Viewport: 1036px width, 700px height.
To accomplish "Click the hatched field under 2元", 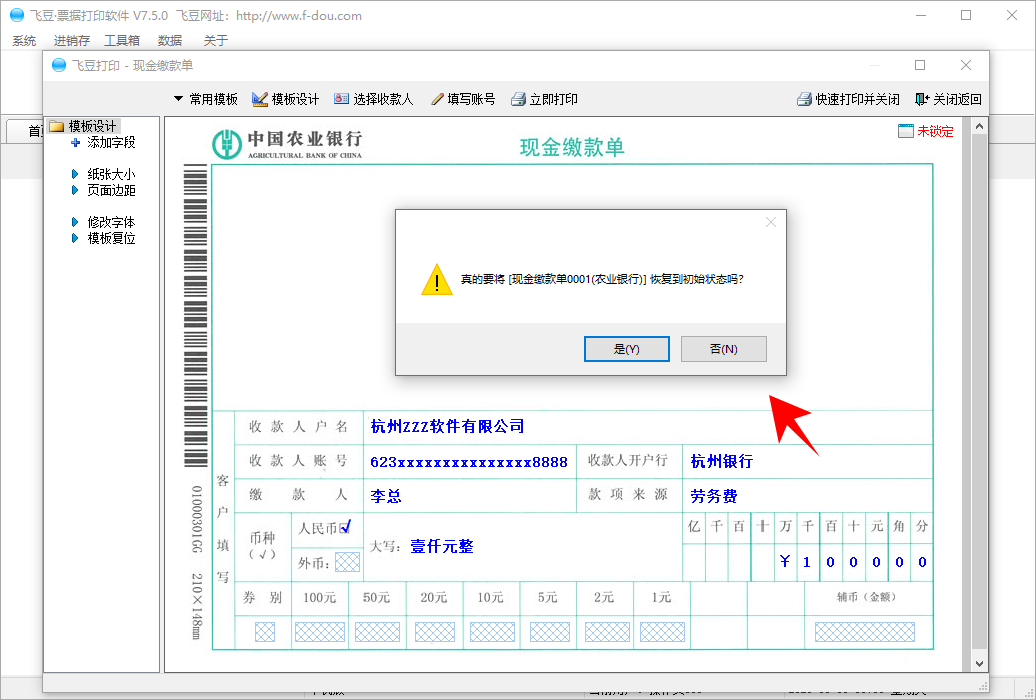I will (x=607, y=632).
